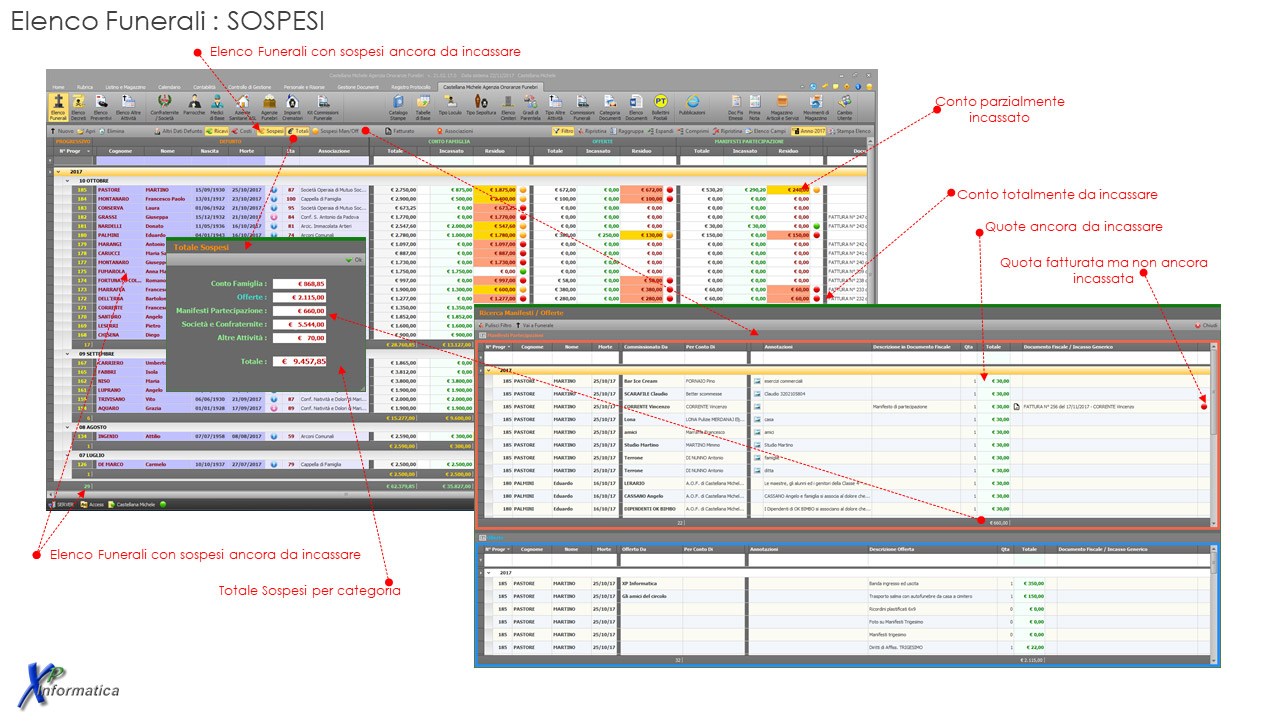
Task: Open Tipo Loculo icon
Action: [x=451, y=106]
